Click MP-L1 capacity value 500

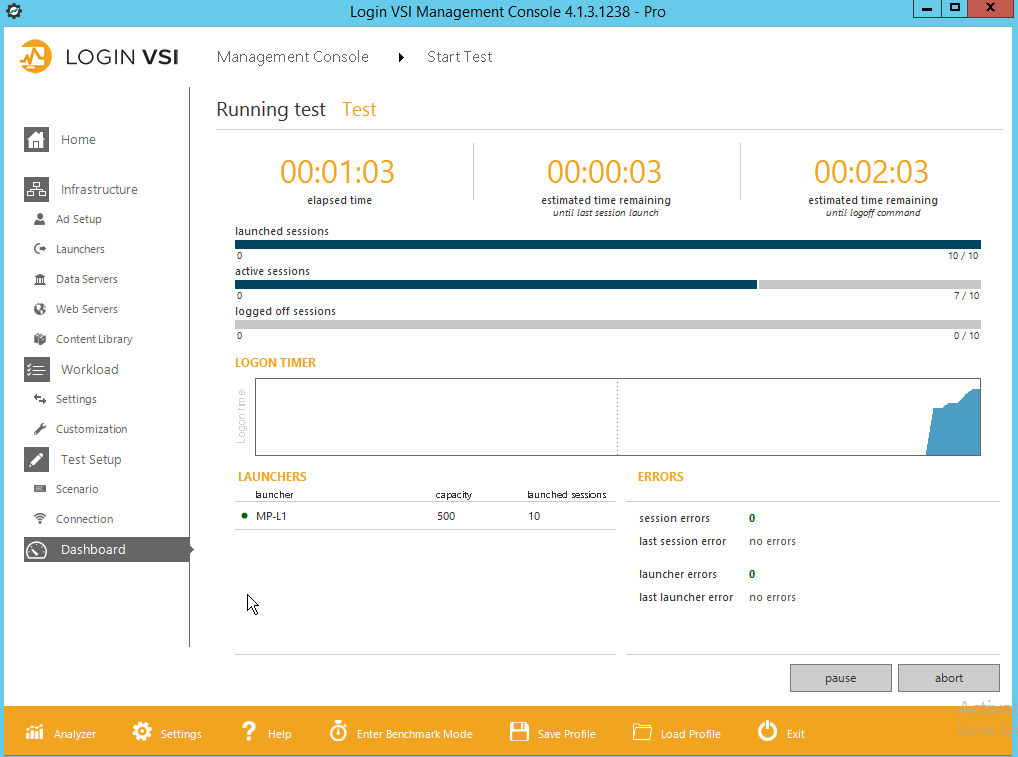point(446,516)
